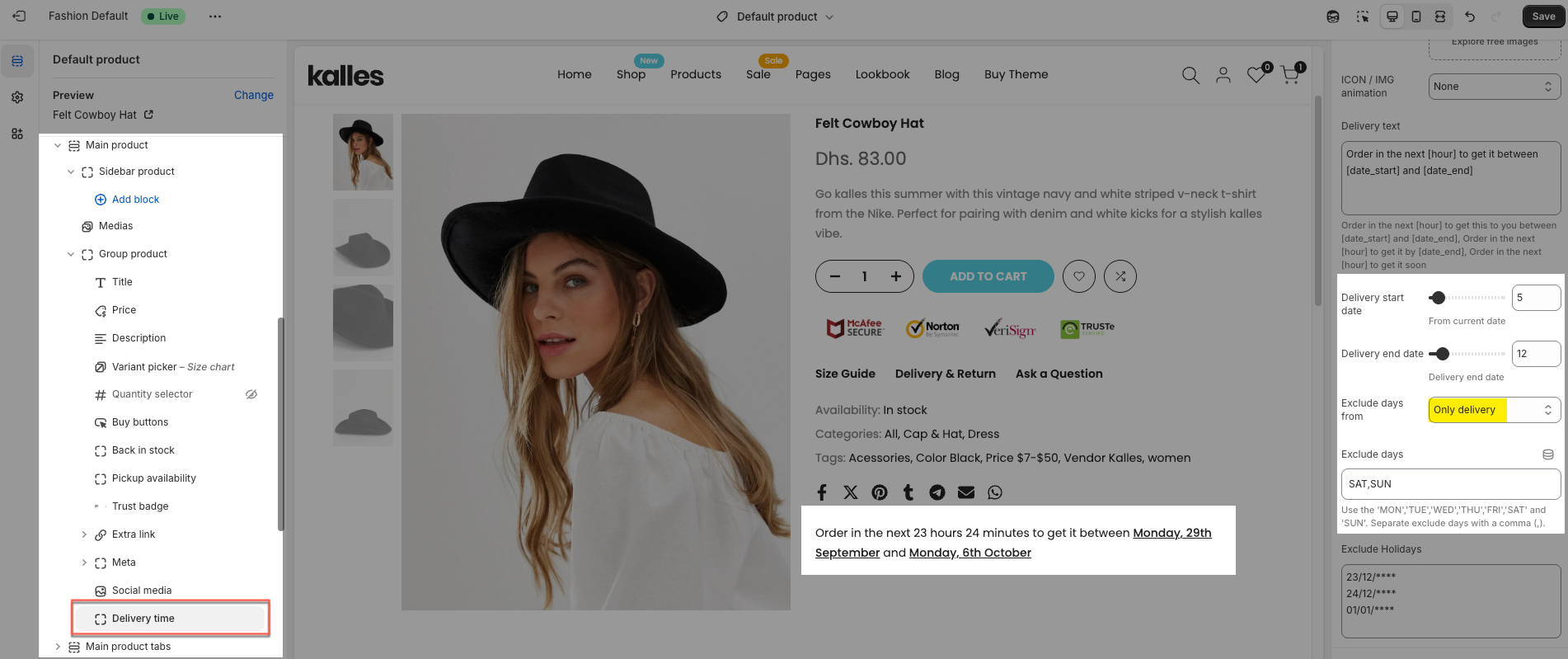Click the storefront search icon

[x=1190, y=75]
